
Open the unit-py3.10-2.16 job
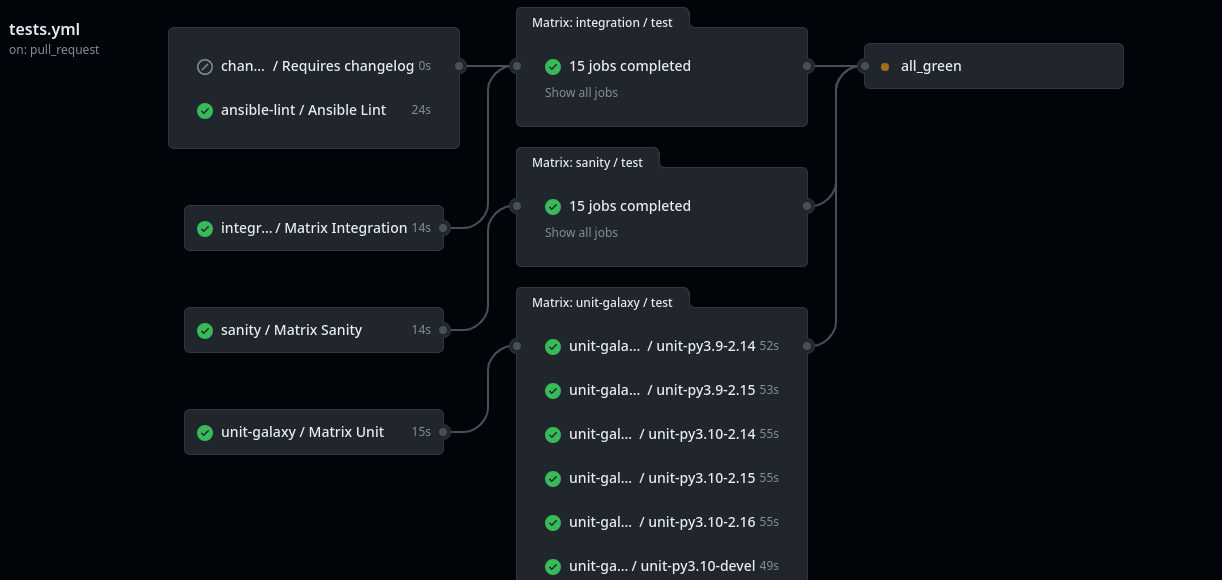(x=662, y=522)
